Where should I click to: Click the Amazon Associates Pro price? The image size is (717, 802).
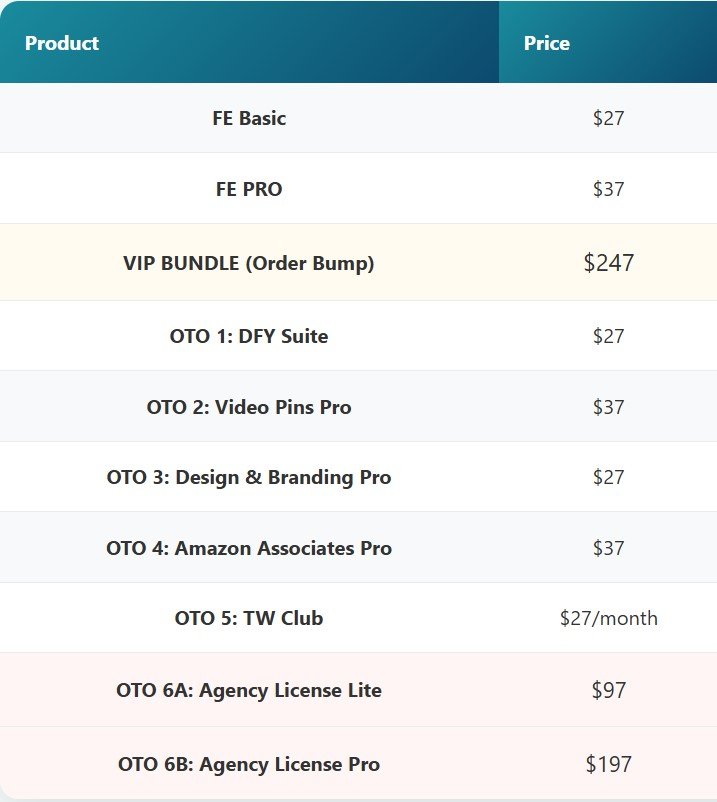pos(608,548)
